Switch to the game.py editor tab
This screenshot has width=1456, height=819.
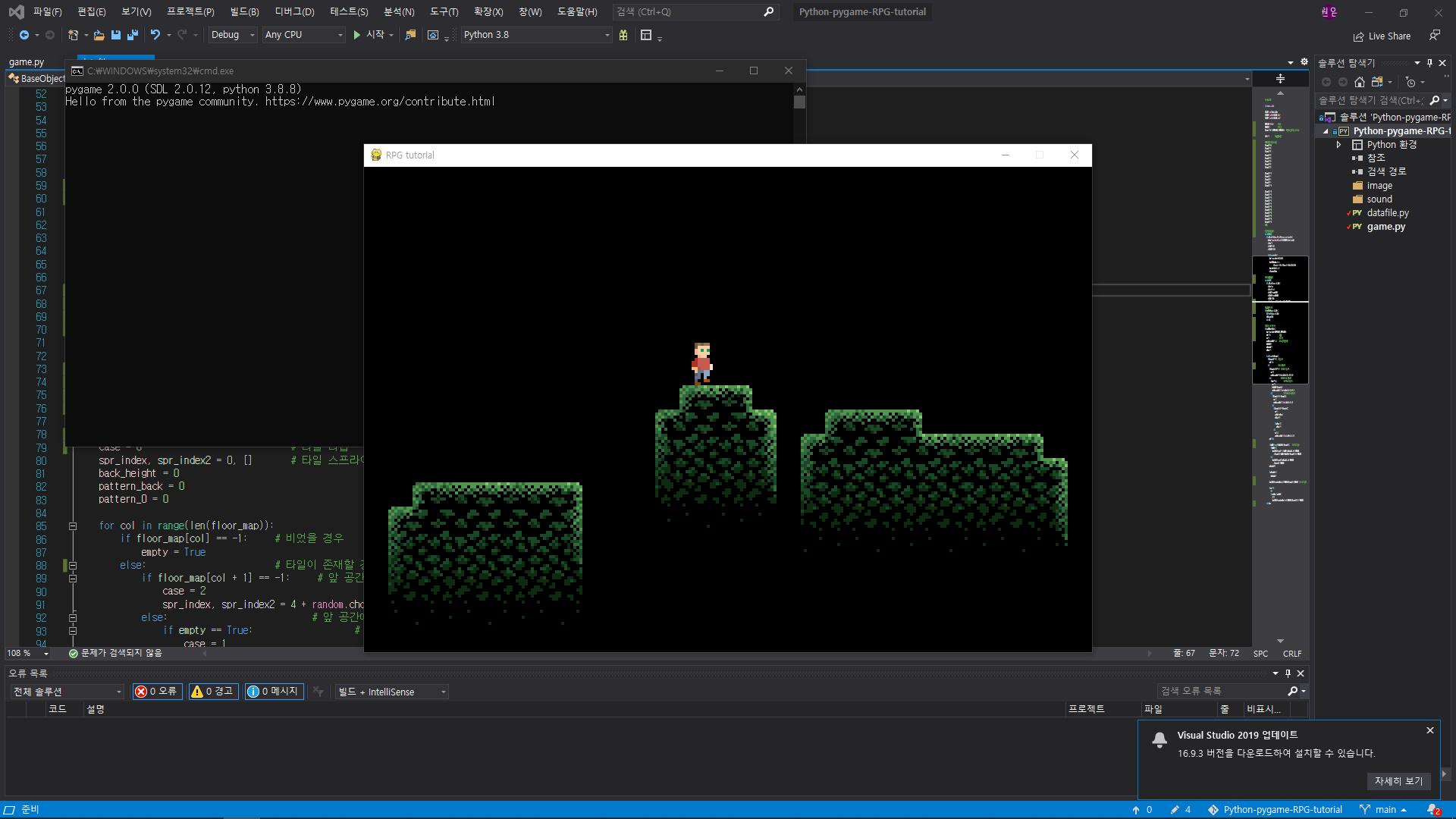(x=27, y=62)
